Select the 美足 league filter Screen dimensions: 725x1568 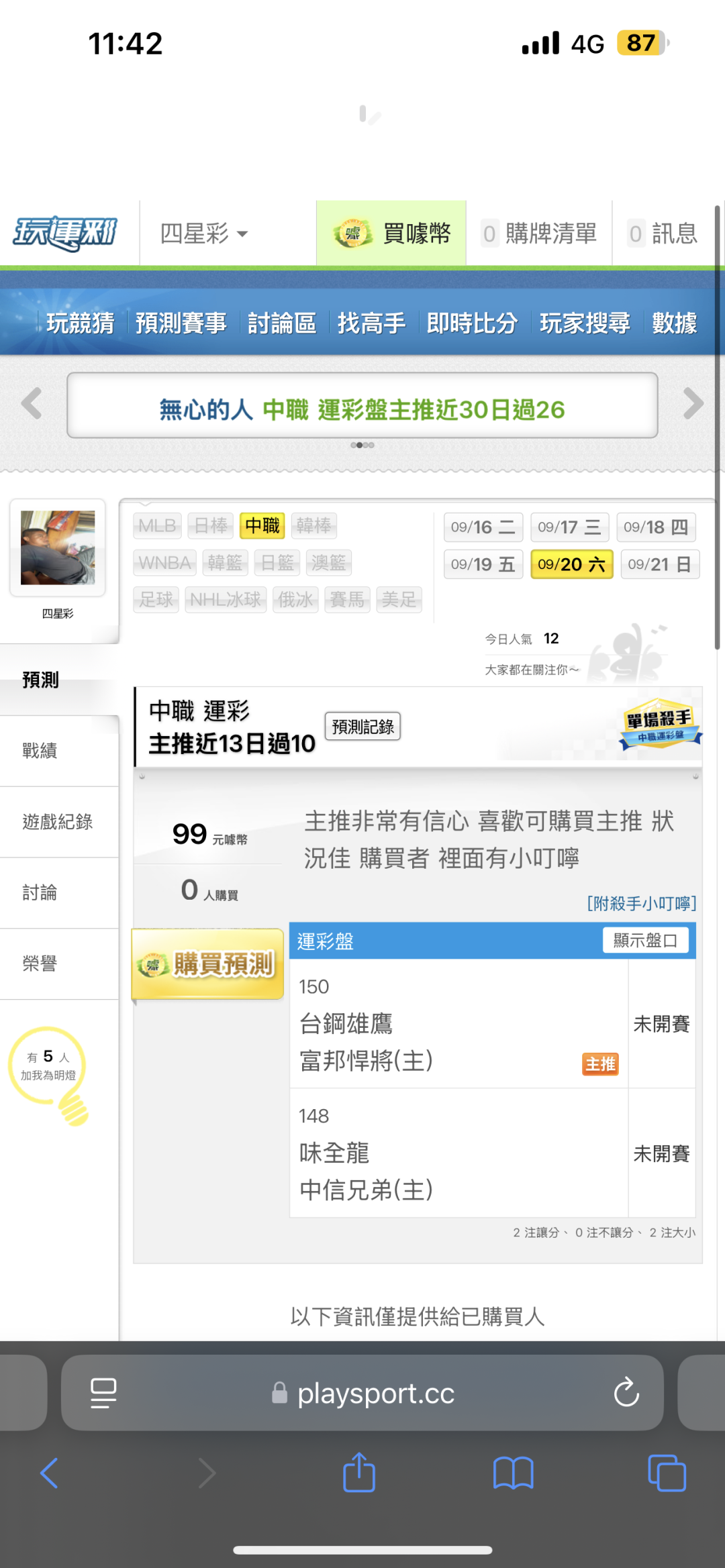coord(399,599)
